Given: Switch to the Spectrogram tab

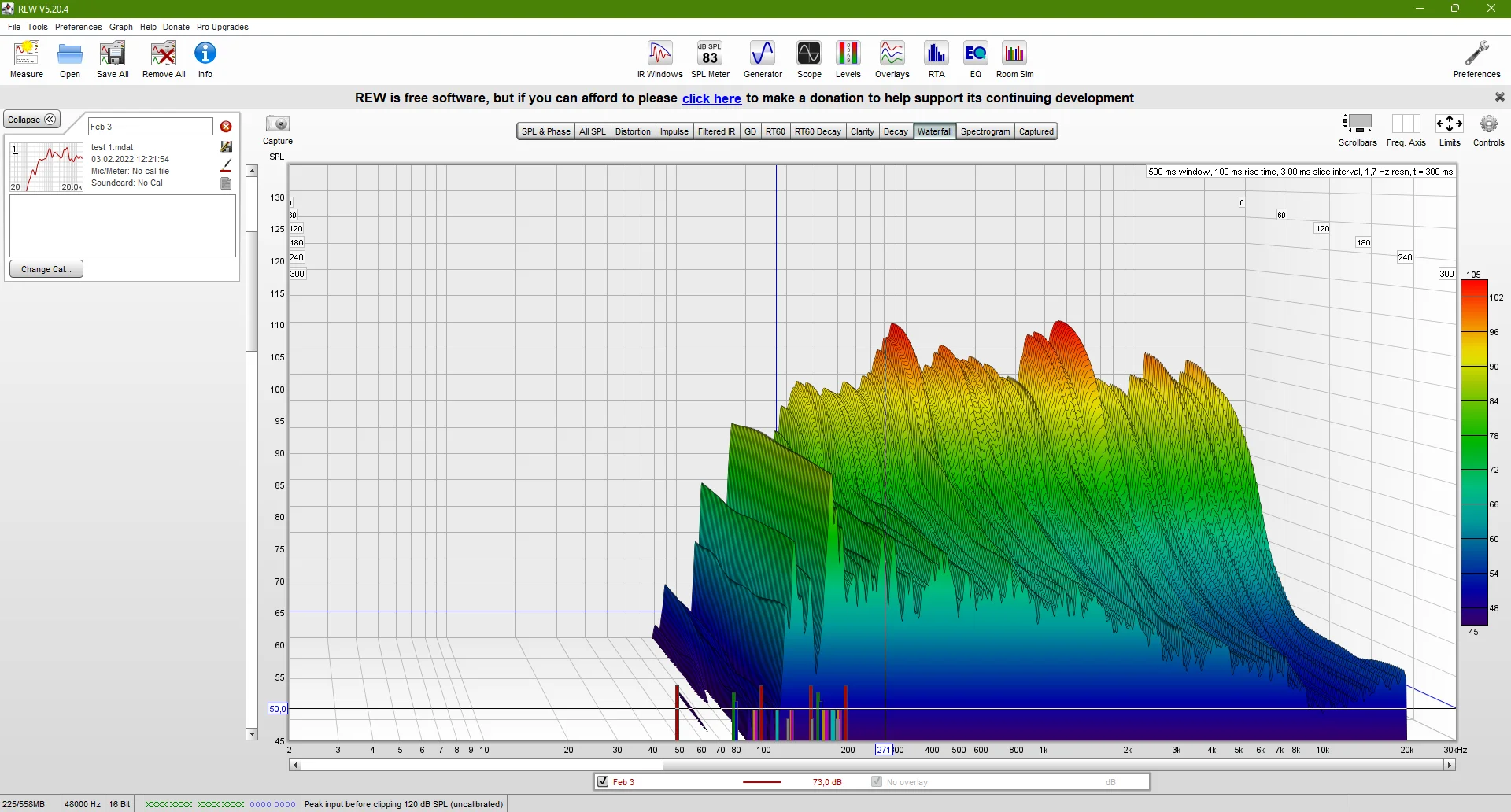Looking at the screenshot, I should 985,131.
